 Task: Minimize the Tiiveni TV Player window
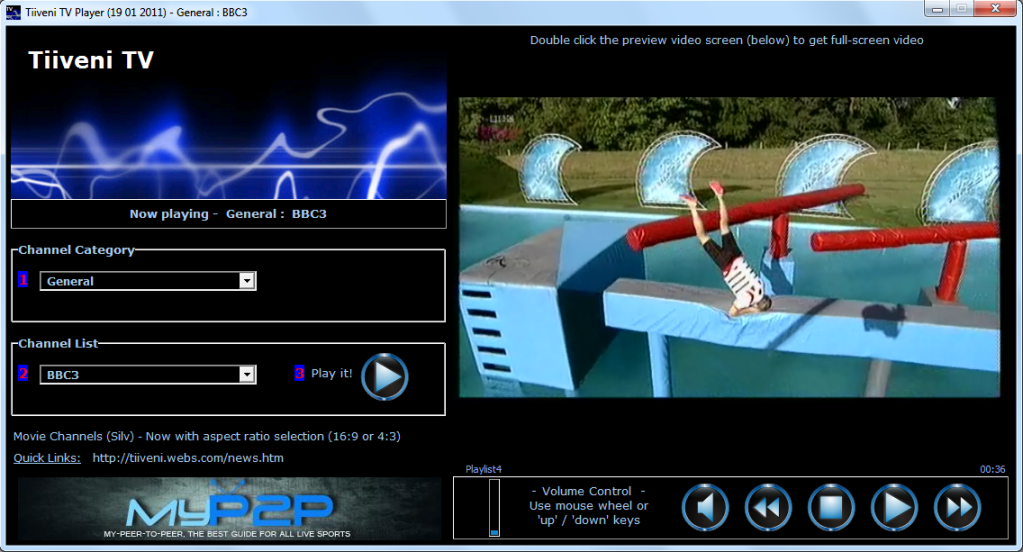(x=937, y=9)
